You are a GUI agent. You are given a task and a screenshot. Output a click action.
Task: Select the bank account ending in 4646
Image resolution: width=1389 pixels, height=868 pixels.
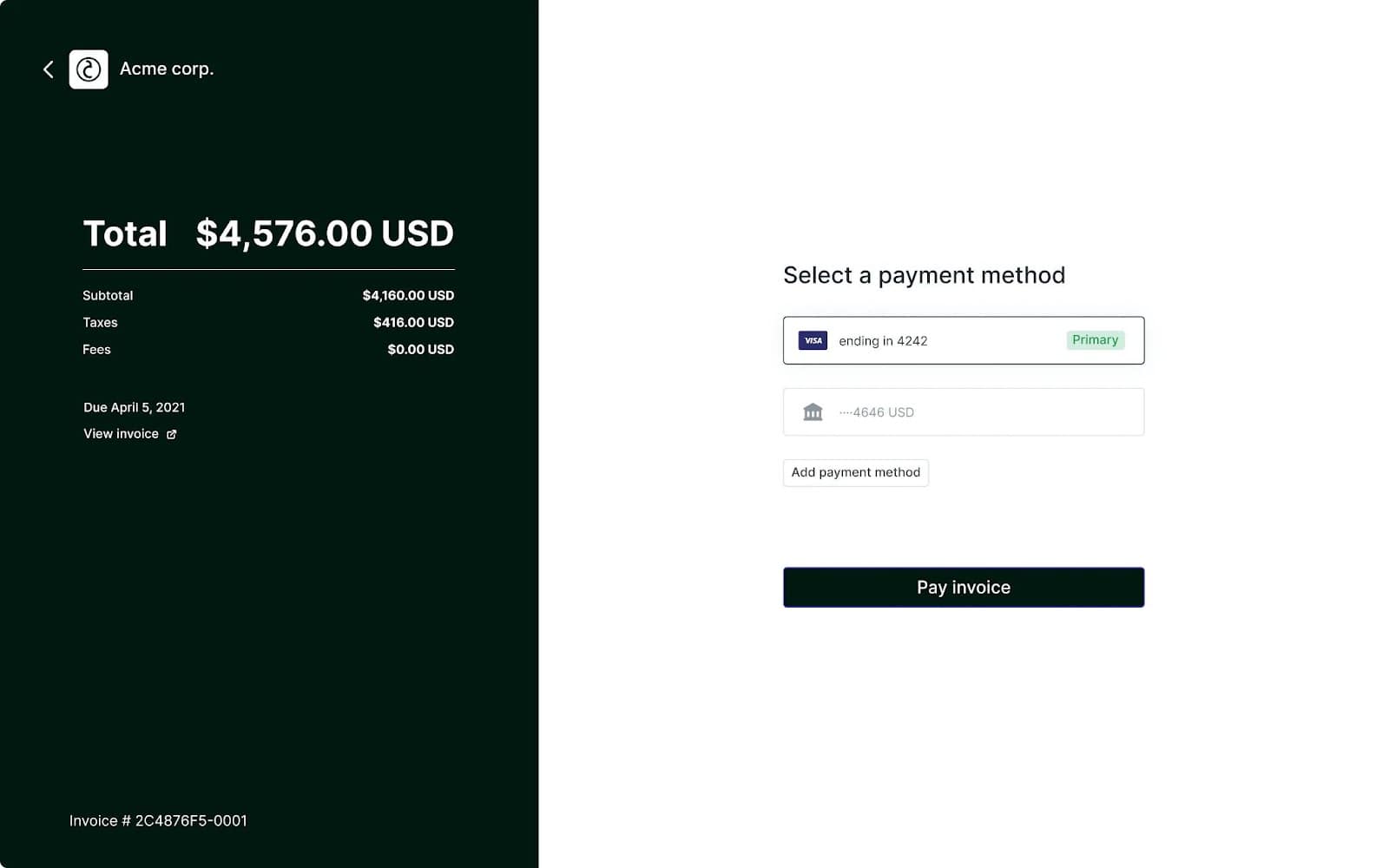click(x=964, y=411)
